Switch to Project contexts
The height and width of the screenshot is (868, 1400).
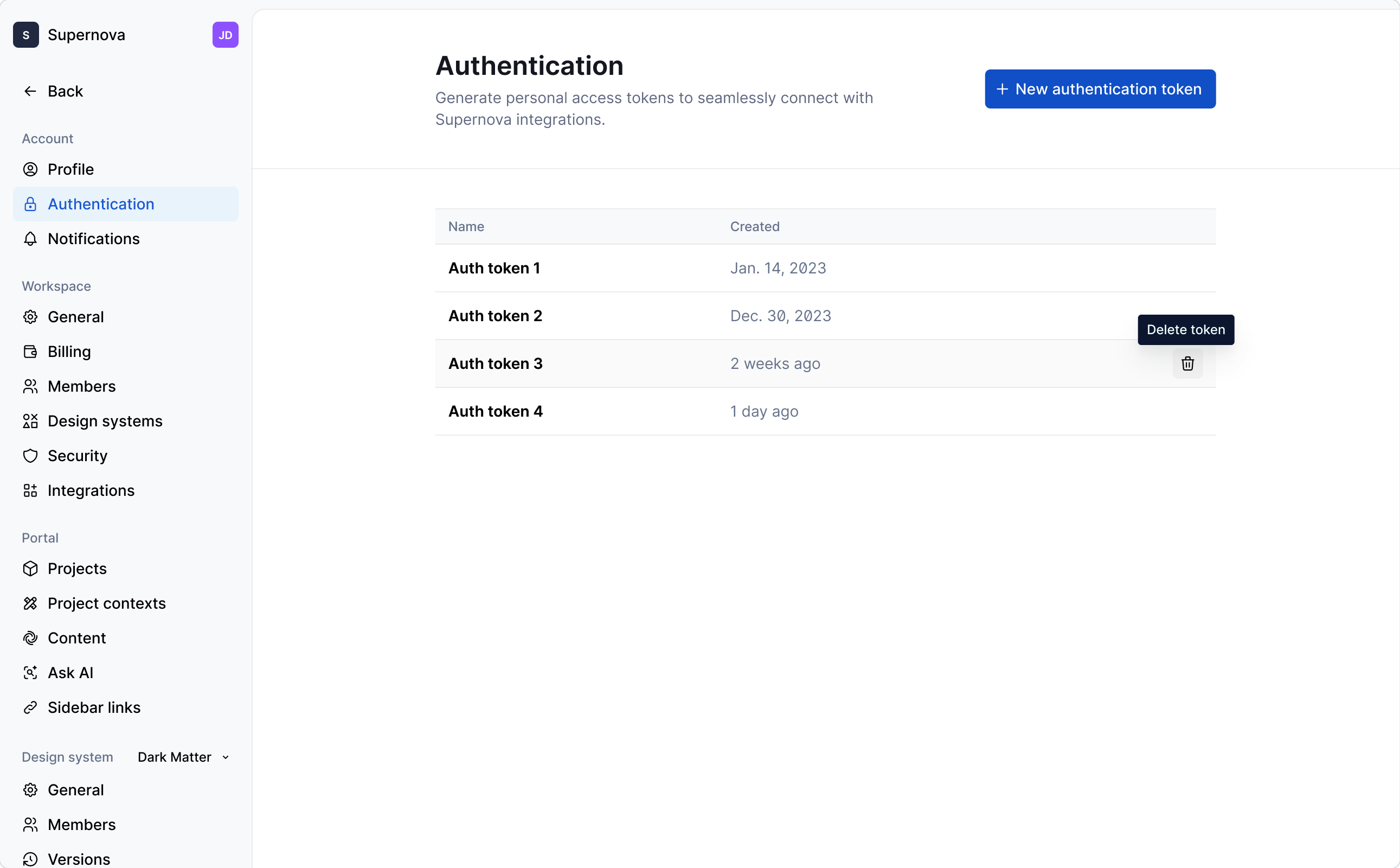coord(107,603)
